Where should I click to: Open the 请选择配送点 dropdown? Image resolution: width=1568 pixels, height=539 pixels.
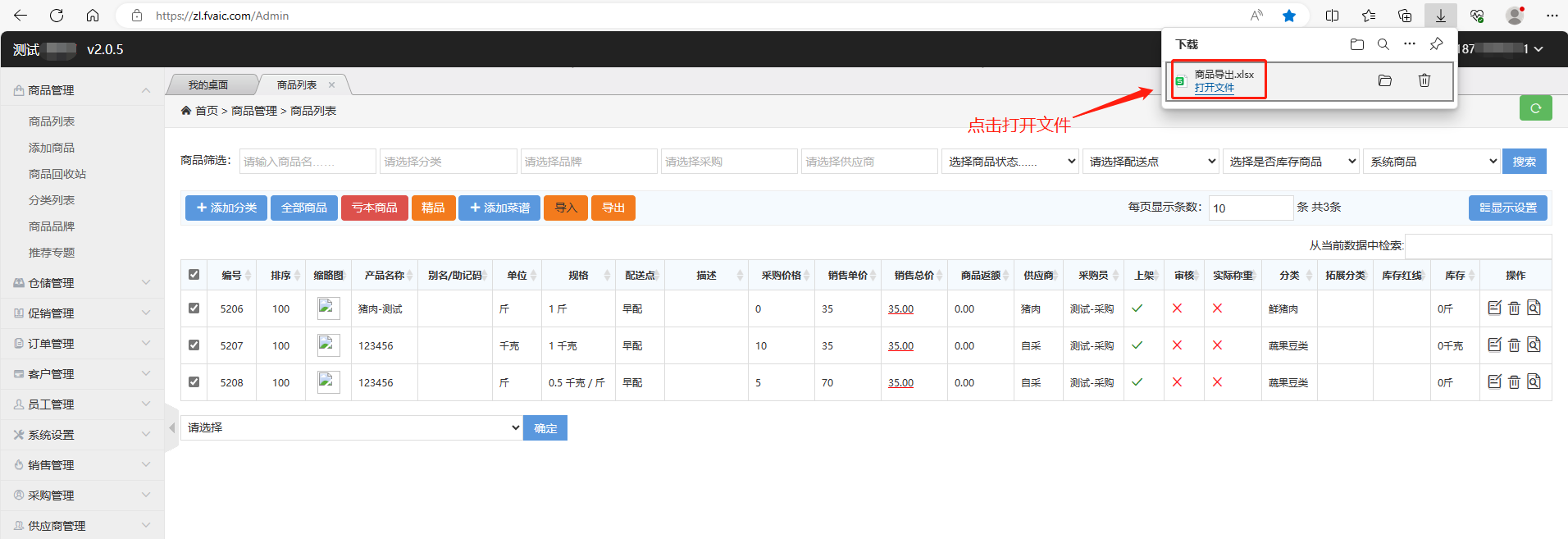click(x=1151, y=162)
